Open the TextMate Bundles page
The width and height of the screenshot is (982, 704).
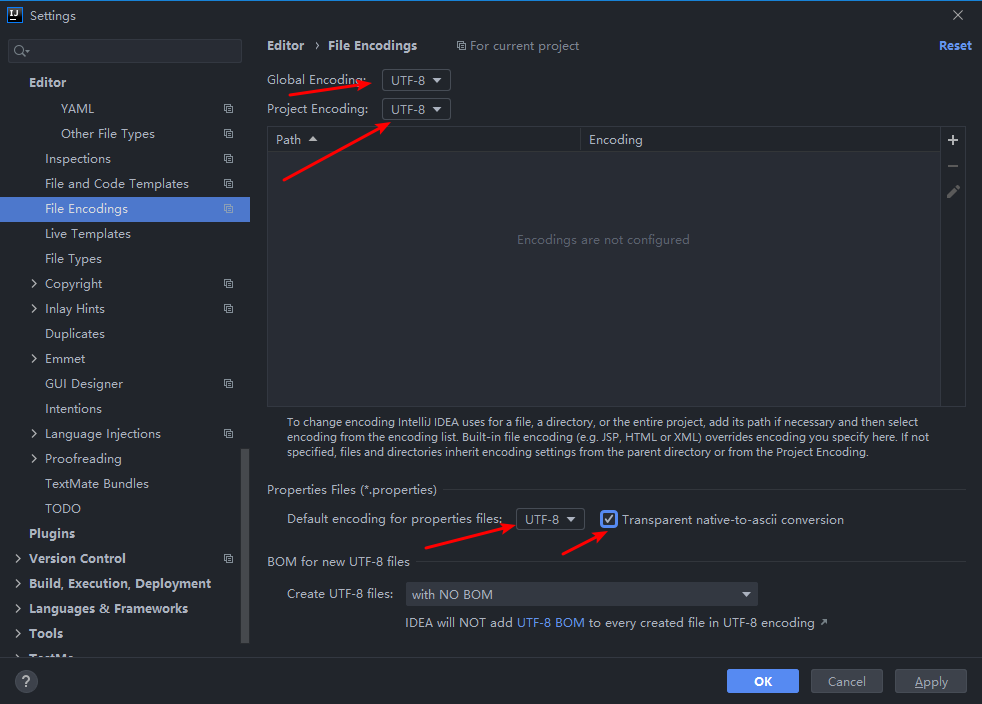[97, 484]
